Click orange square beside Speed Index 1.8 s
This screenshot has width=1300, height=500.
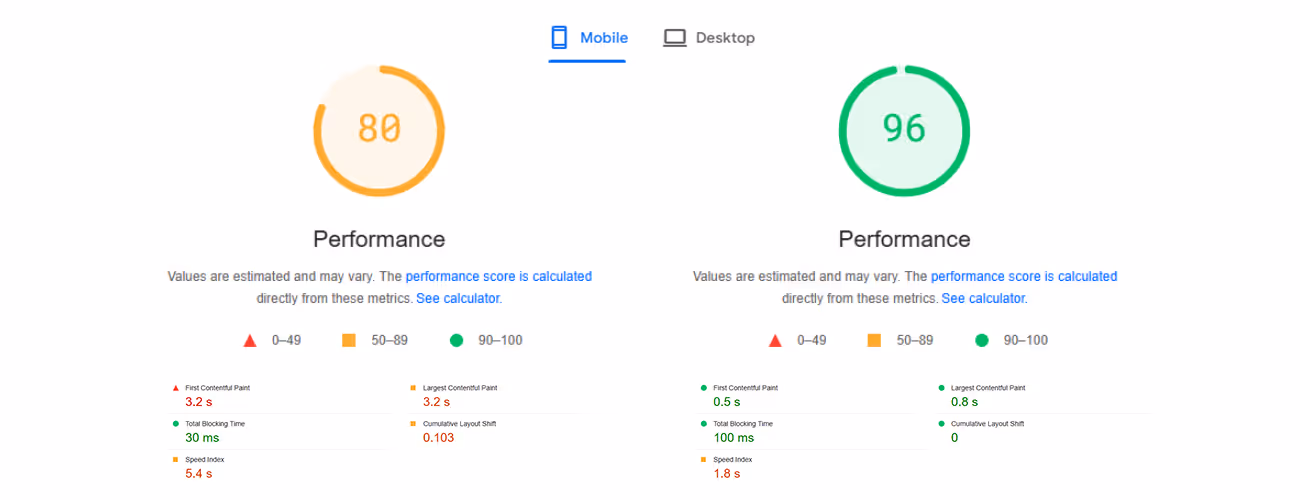704,459
